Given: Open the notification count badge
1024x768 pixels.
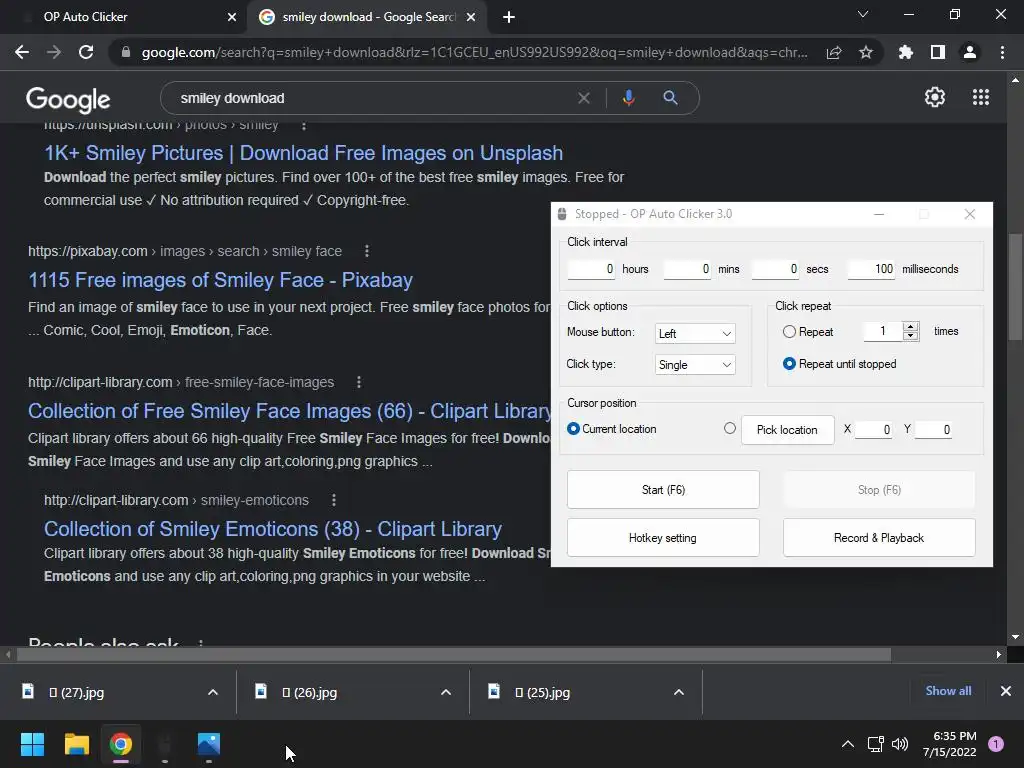Looking at the screenshot, I should click(x=996, y=744).
